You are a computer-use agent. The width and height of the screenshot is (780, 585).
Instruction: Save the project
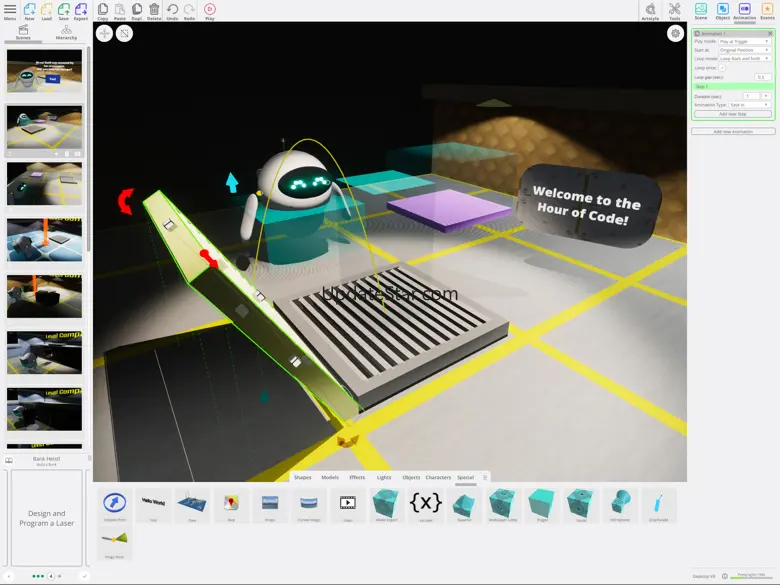[x=64, y=11]
